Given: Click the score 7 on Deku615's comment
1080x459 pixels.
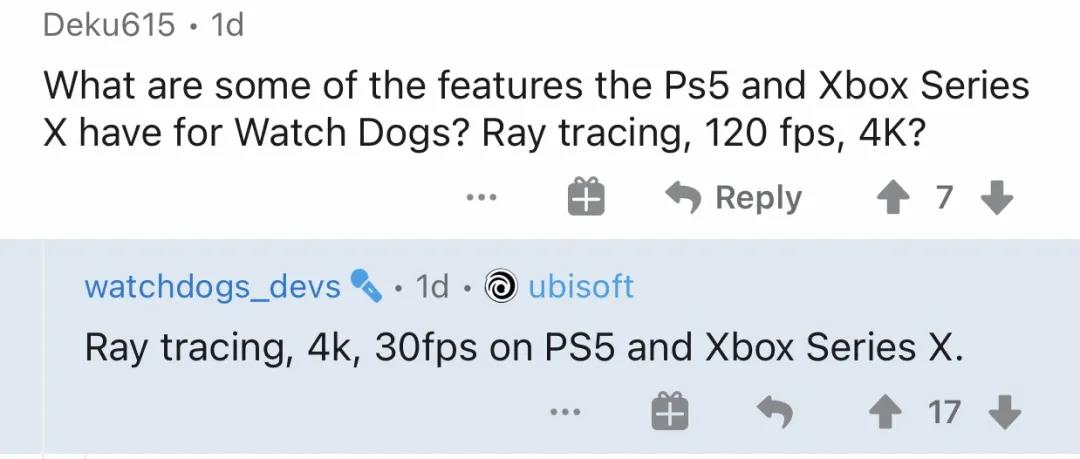Looking at the screenshot, I should [943, 197].
